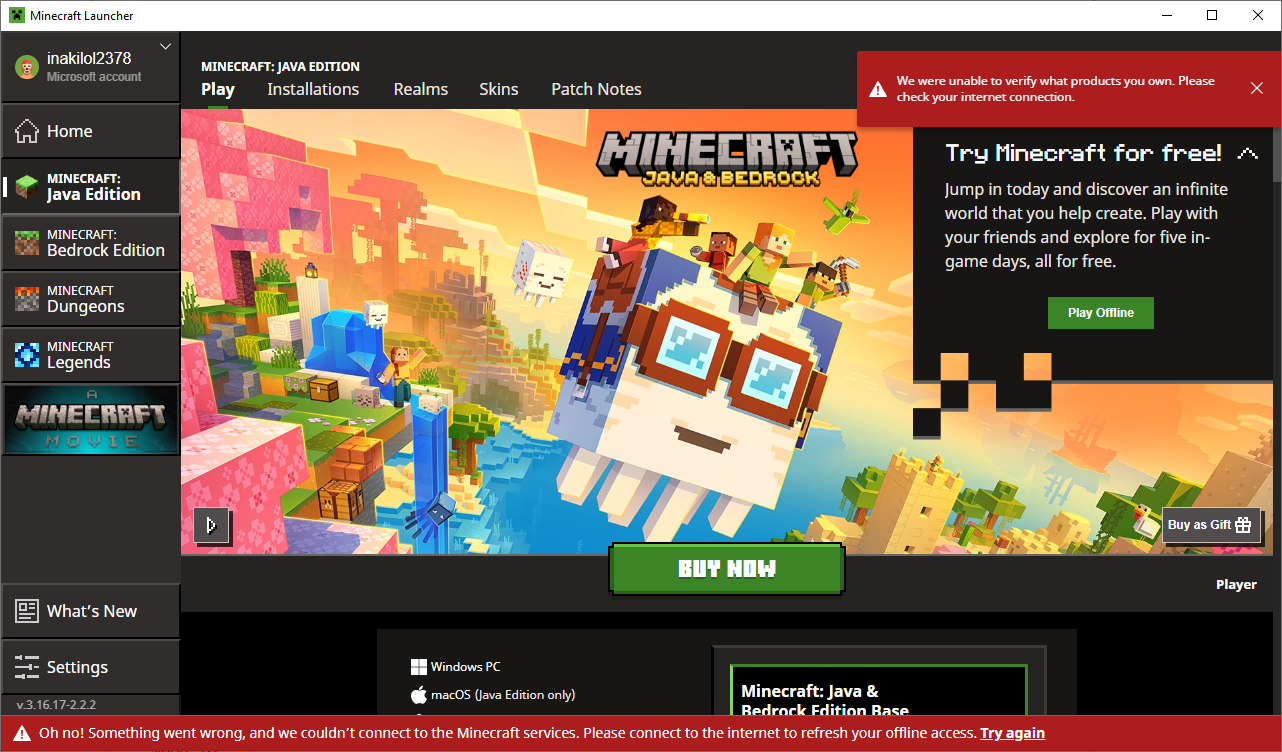1282x752 pixels.
Task: Go to the Realms tab
Action: 421,89
